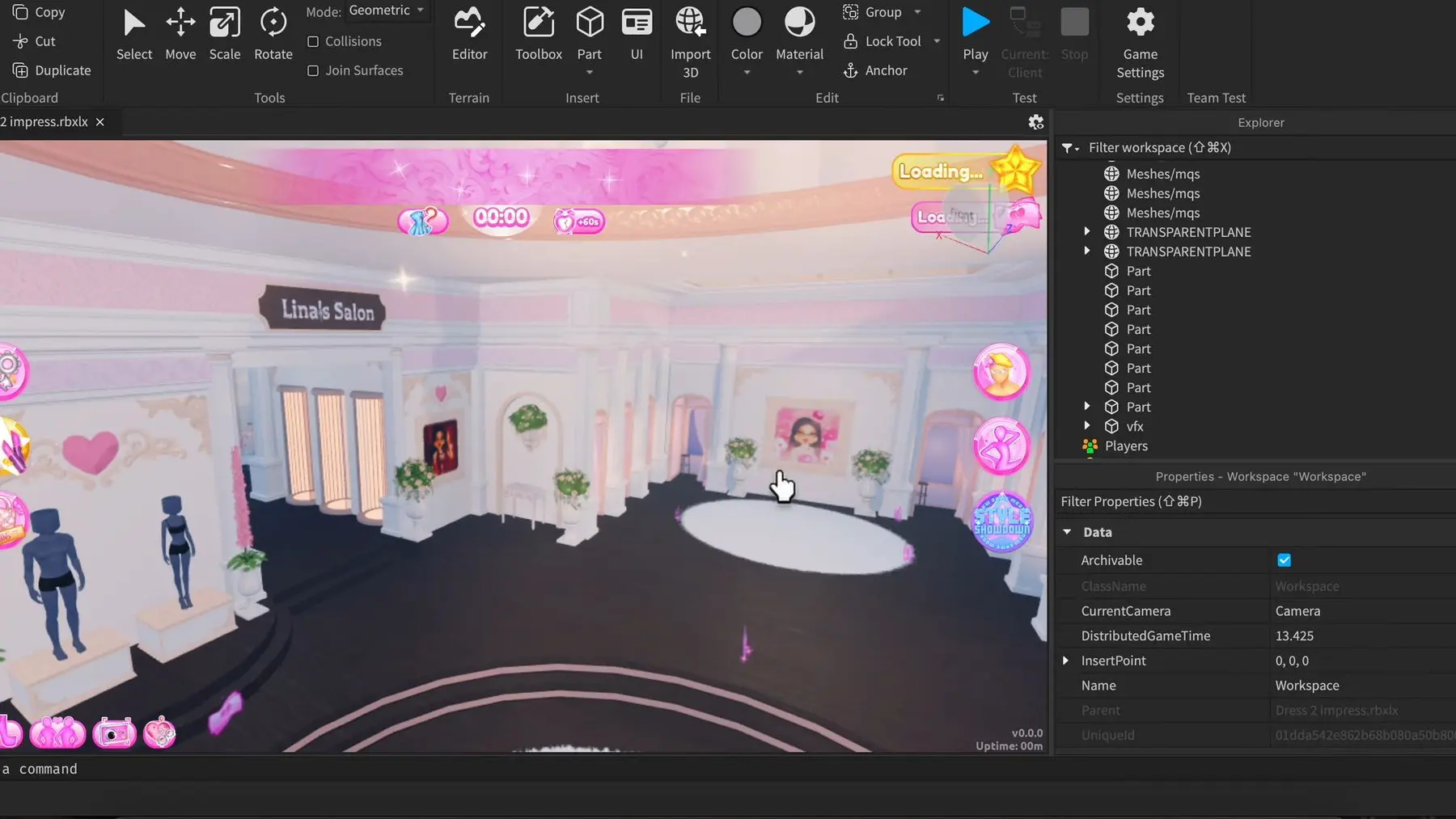1456x819 pixels.
Task: Click the Filter Properties field
Action: [1256, 502]
